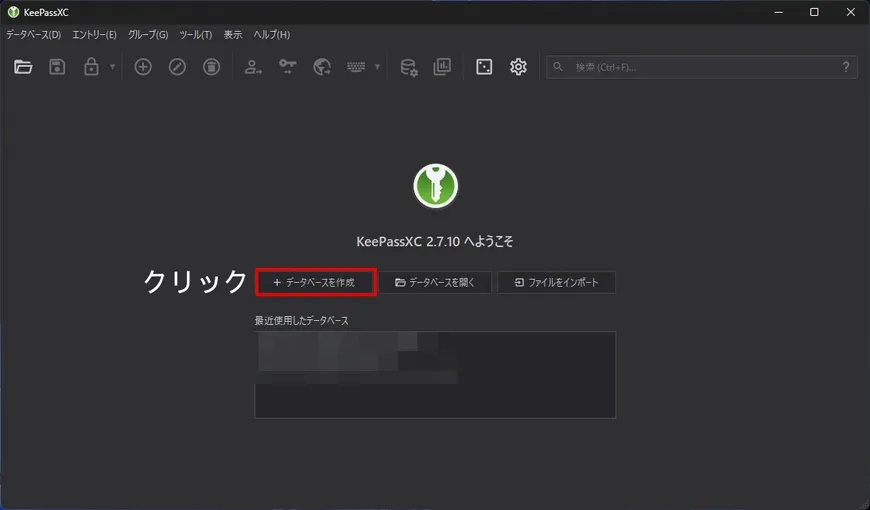This screenshot has height=510, width=870.
Task: Open the グループ(G) menu
Action: pyautogui.click(x=148, y=35)
